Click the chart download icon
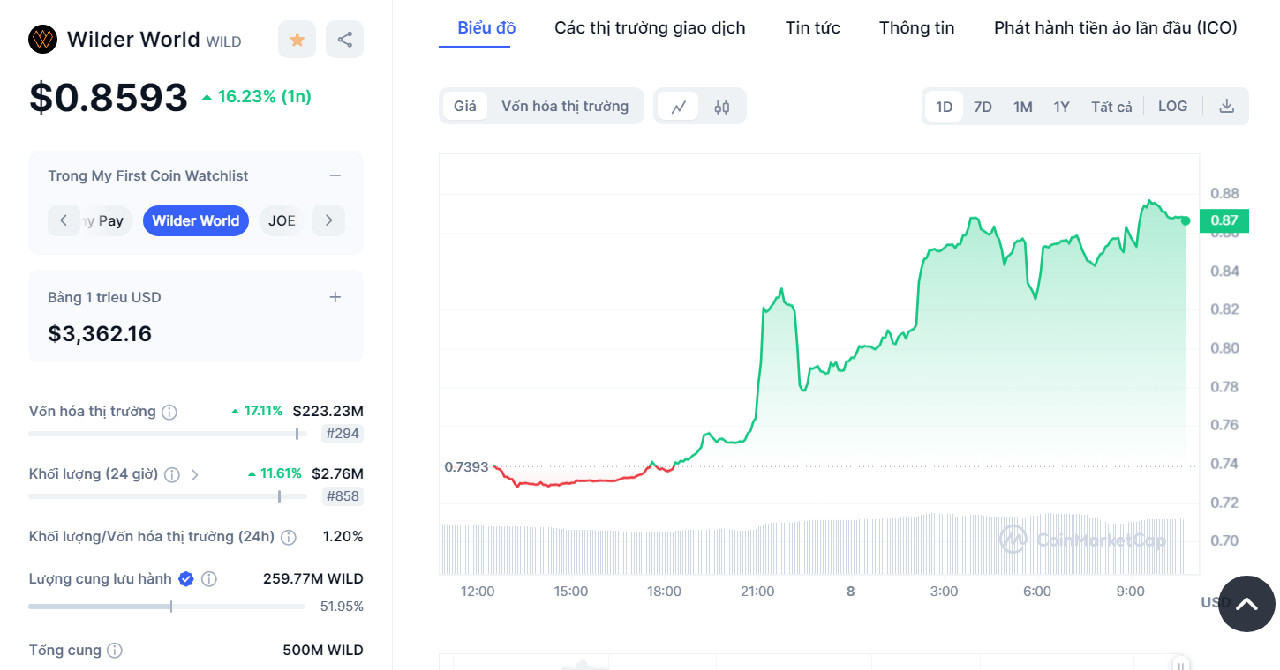The image size is (1280, 670). (1226, 105)
